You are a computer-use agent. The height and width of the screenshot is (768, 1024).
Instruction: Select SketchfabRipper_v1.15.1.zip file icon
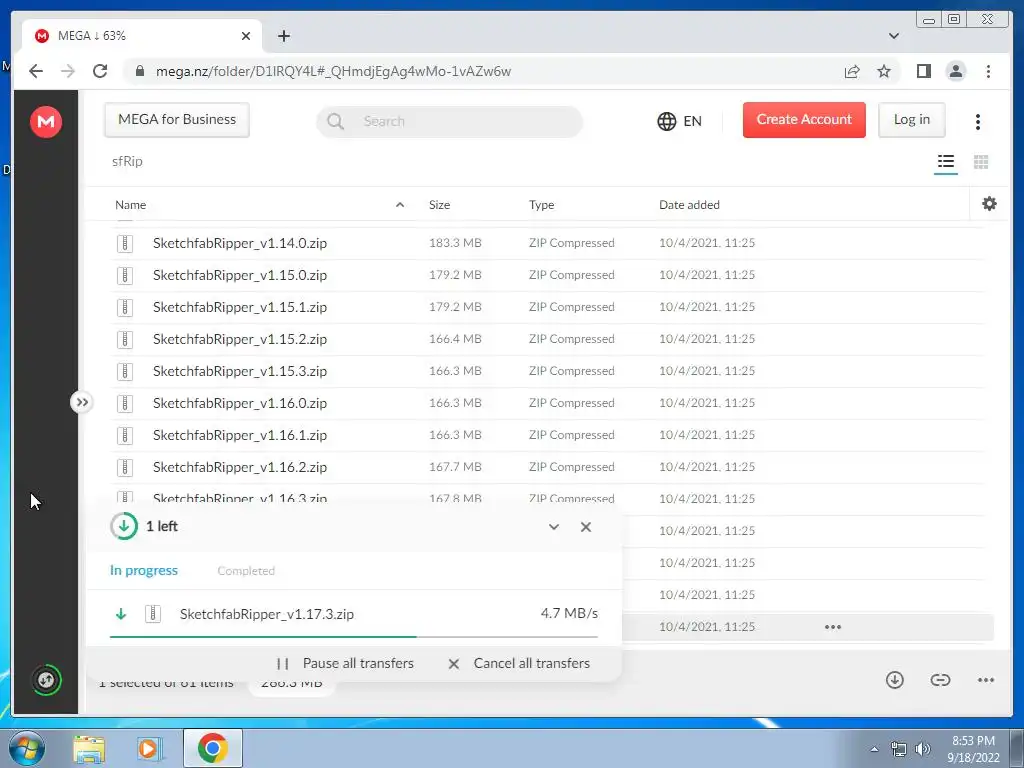[125, 308]
